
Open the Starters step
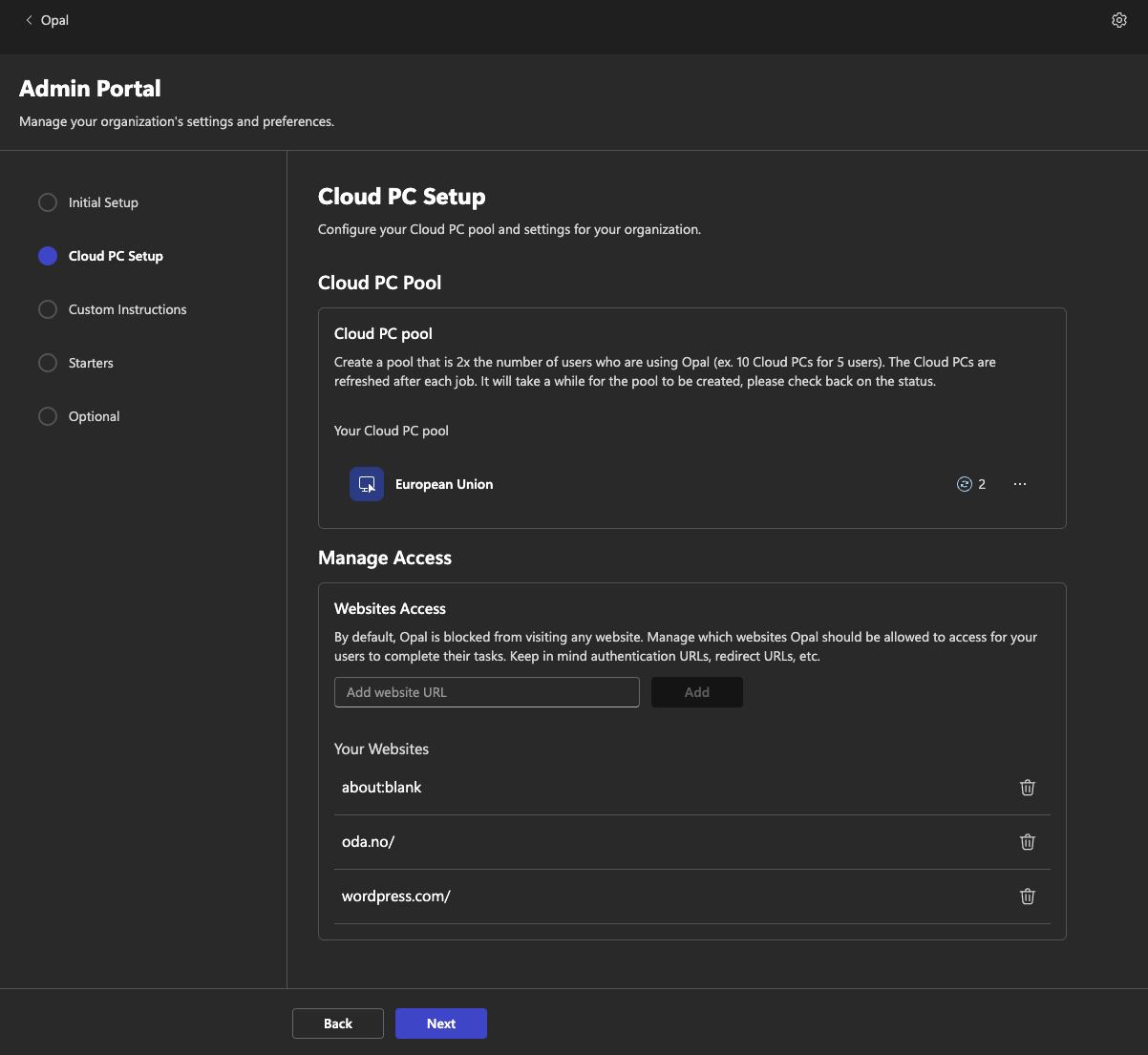91,363
